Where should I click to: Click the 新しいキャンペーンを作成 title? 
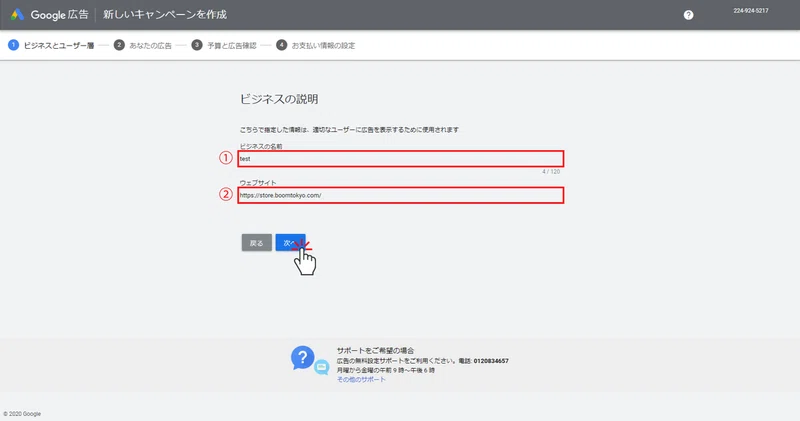[x=165, y=15]
